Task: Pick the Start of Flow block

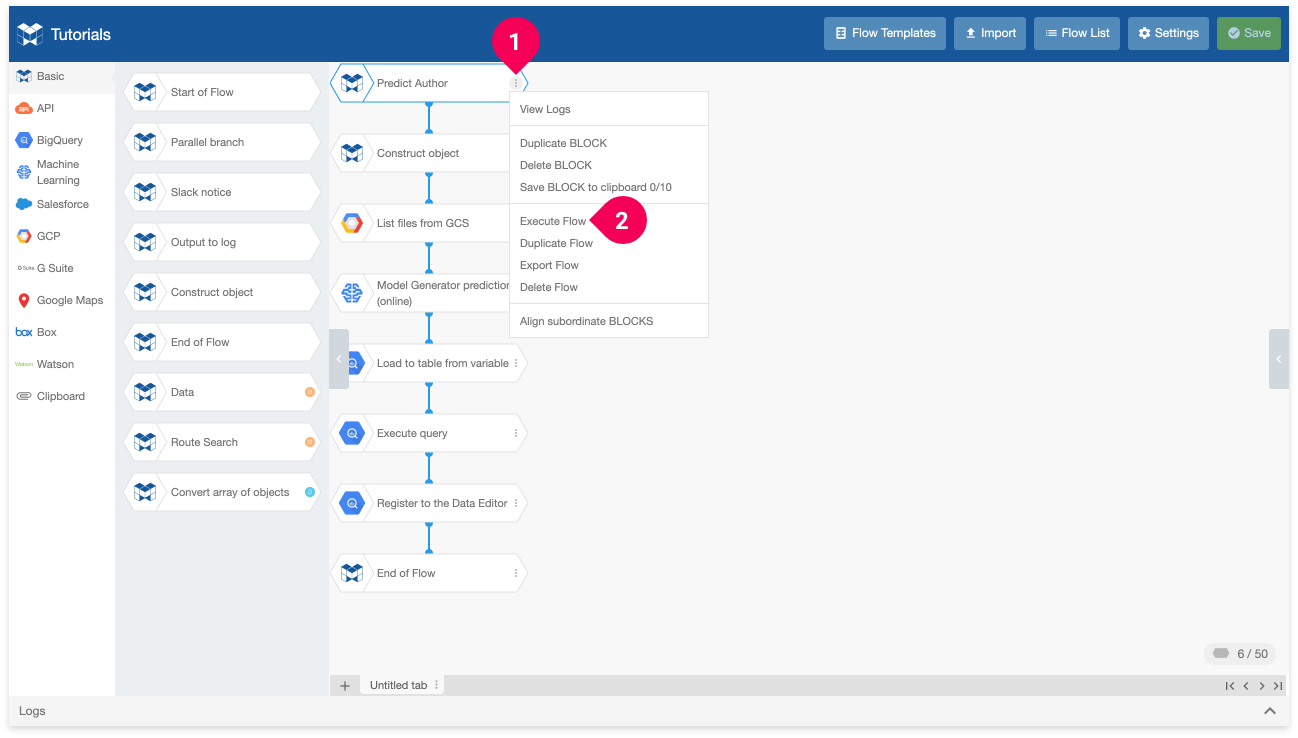Action: point(222,92)
